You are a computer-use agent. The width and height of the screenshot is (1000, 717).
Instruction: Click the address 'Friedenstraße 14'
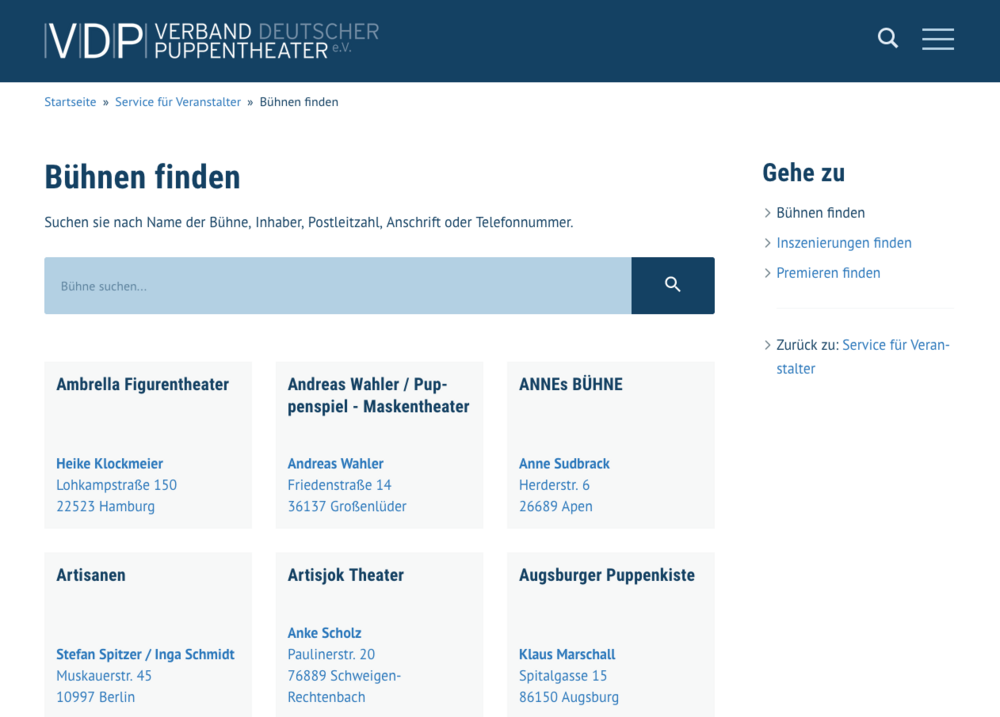click(339, 485)
